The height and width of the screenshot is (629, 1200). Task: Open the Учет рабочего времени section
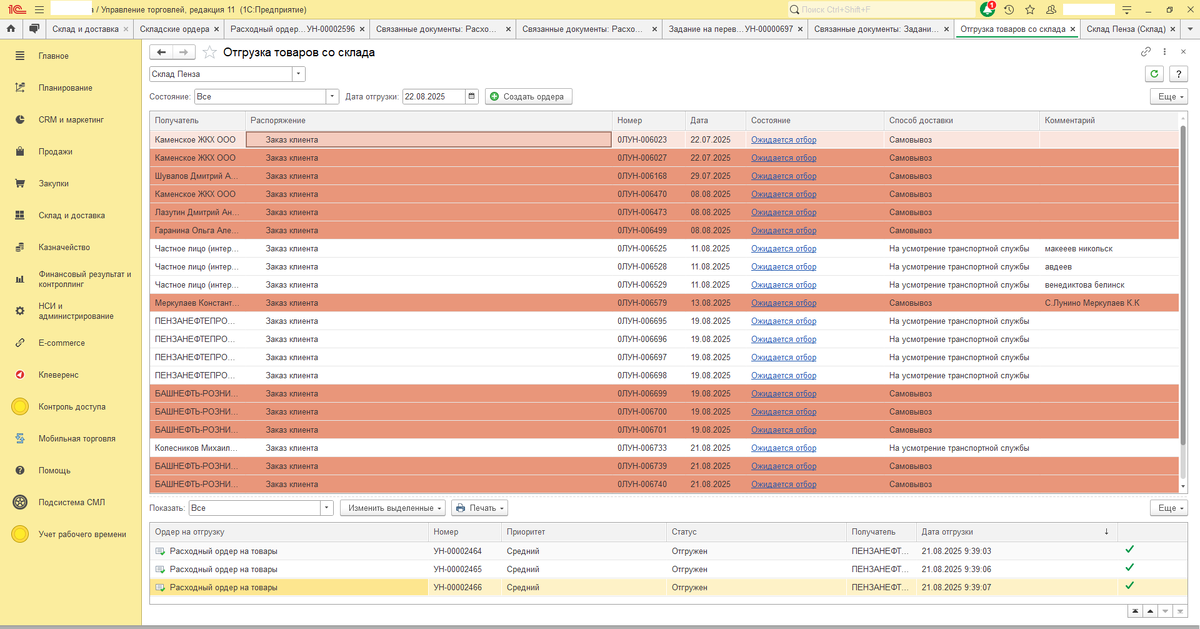click(x=70, y=534)
